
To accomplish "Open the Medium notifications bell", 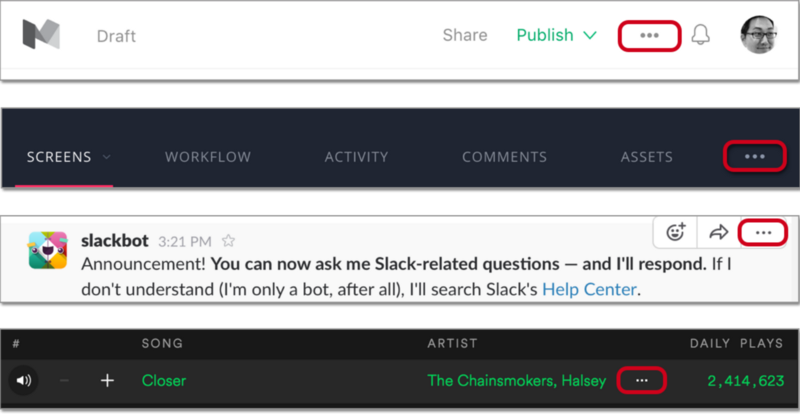I will click(700, 35).
